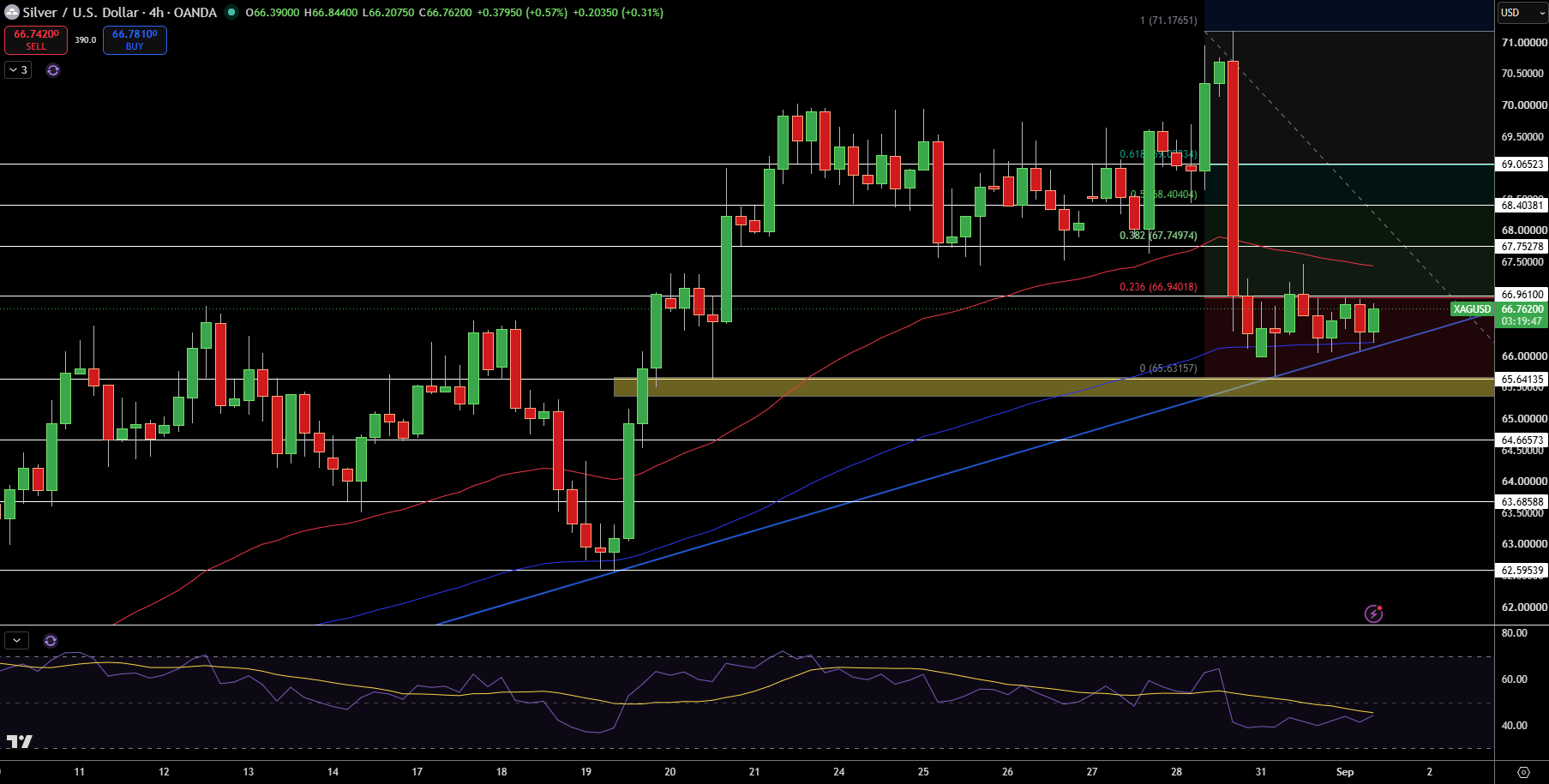Select the 67.75278 price level label

1522,247
